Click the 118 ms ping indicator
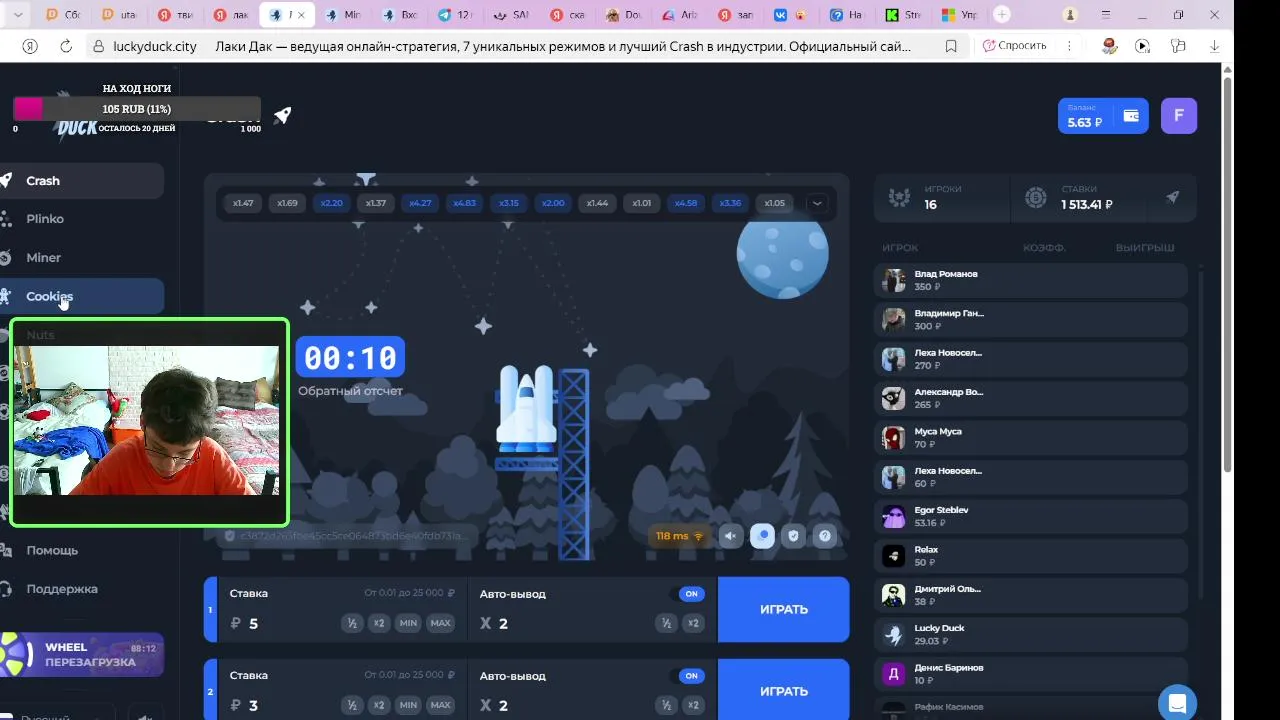Image resolution: width=1280 pixels, height=720 pixels. 679,536
